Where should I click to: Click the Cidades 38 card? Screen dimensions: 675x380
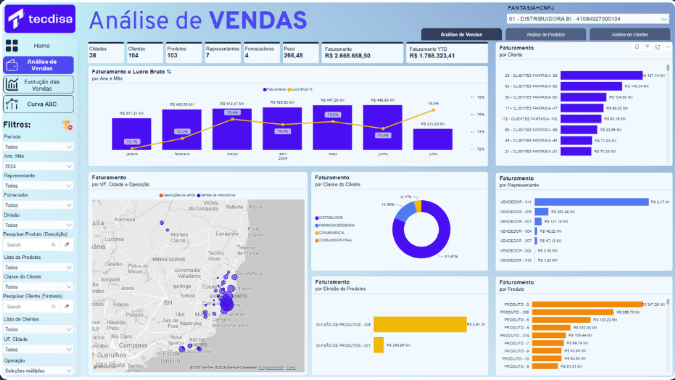pyautogui.click(x=106, y=53)
